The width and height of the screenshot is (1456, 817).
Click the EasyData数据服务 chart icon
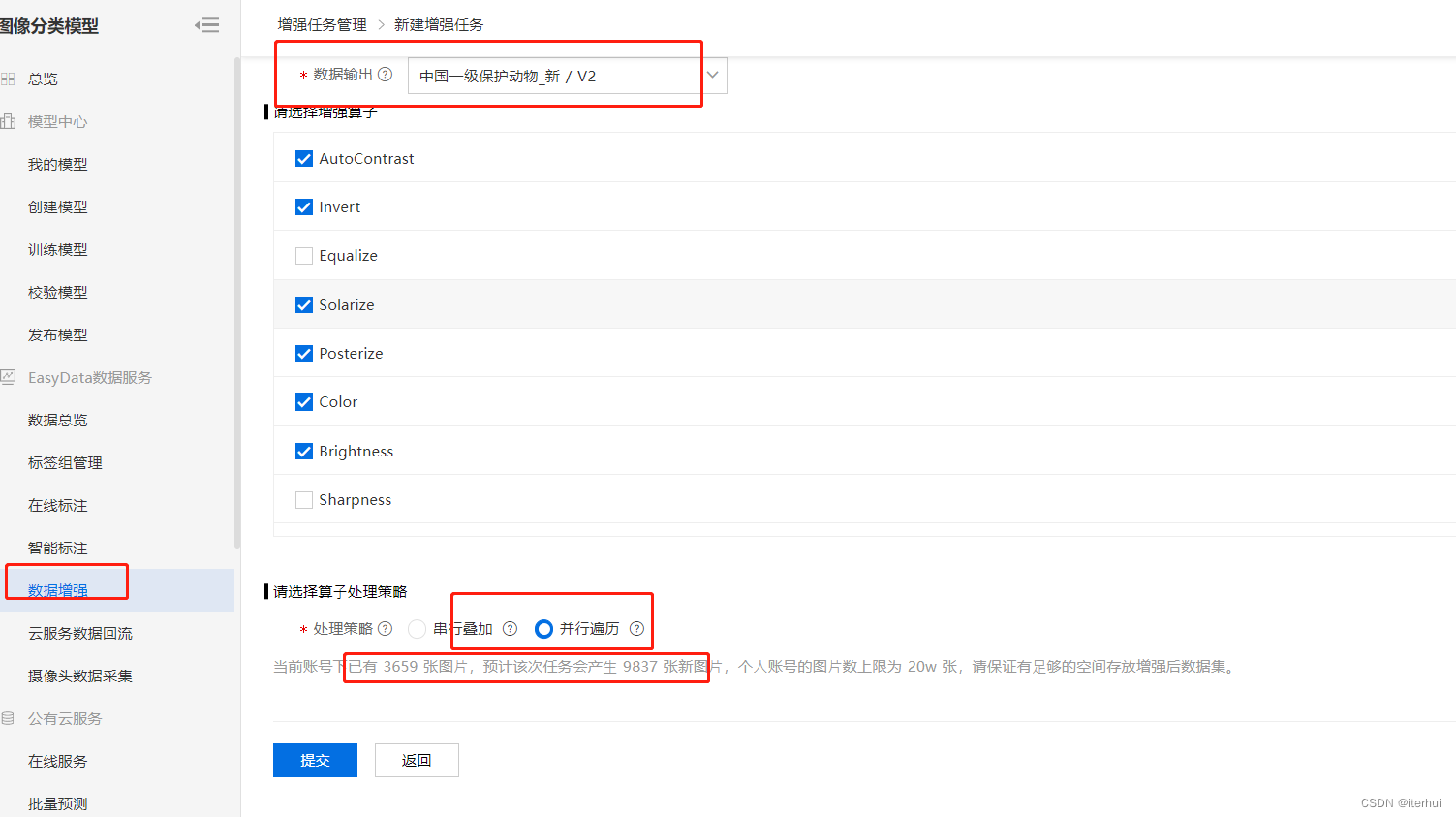[x=8, y=377]
